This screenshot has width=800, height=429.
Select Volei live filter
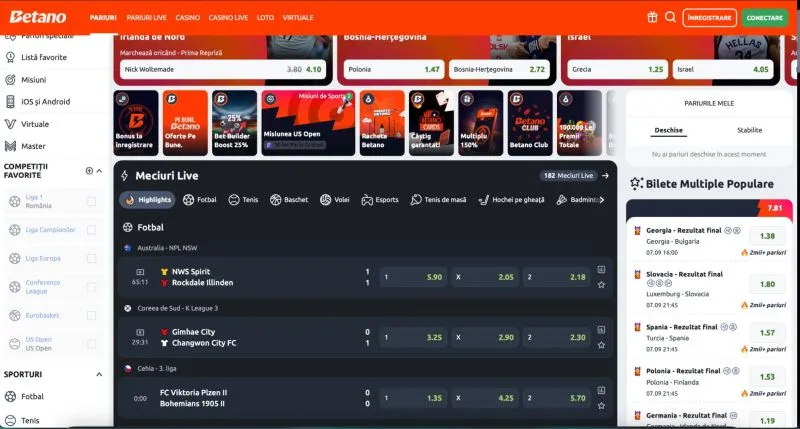(x=335, y=200)
